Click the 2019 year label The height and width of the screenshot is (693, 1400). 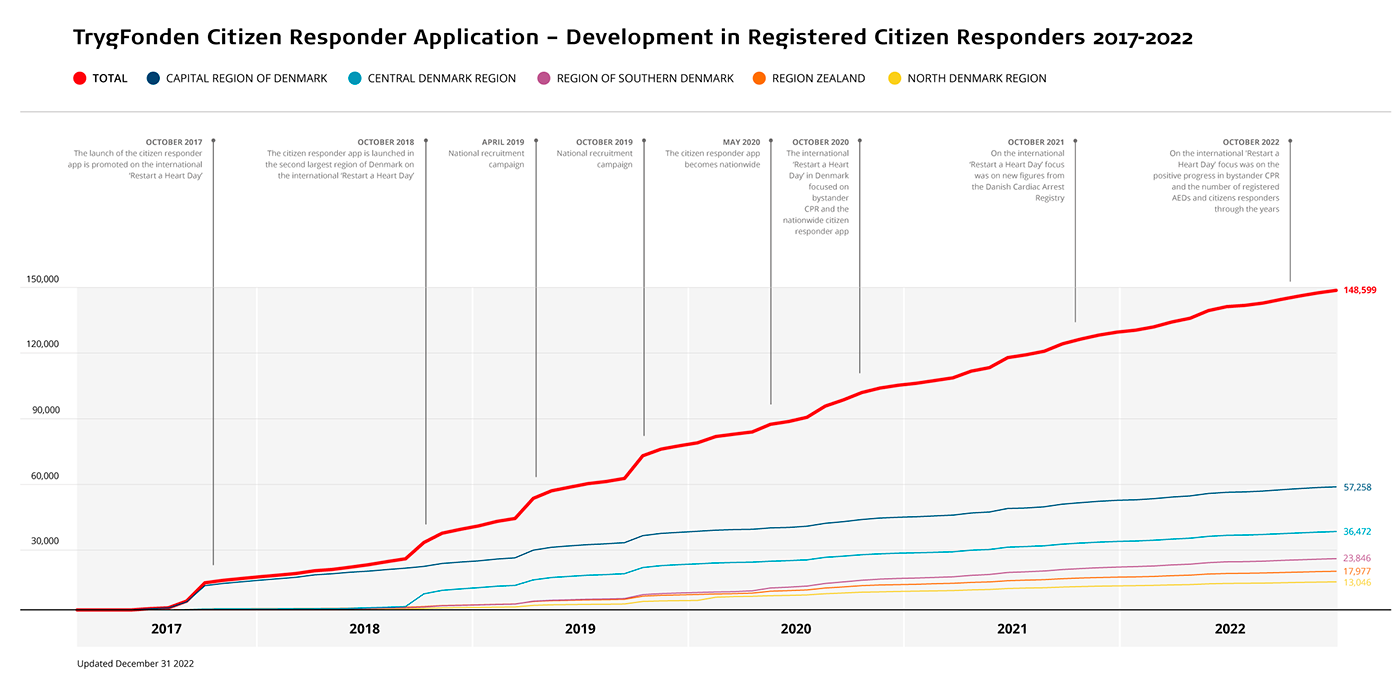coord(580,629)
